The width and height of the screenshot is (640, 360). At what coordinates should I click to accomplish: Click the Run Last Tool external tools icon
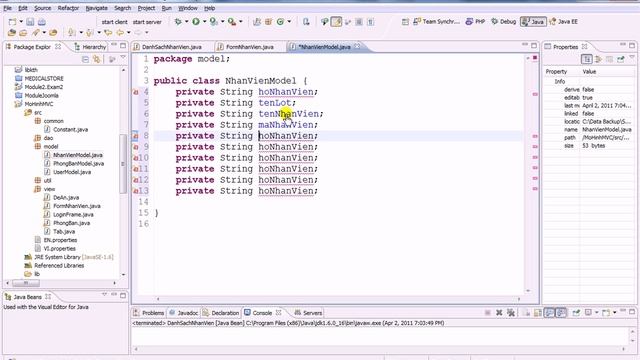(x=231, y=22)
